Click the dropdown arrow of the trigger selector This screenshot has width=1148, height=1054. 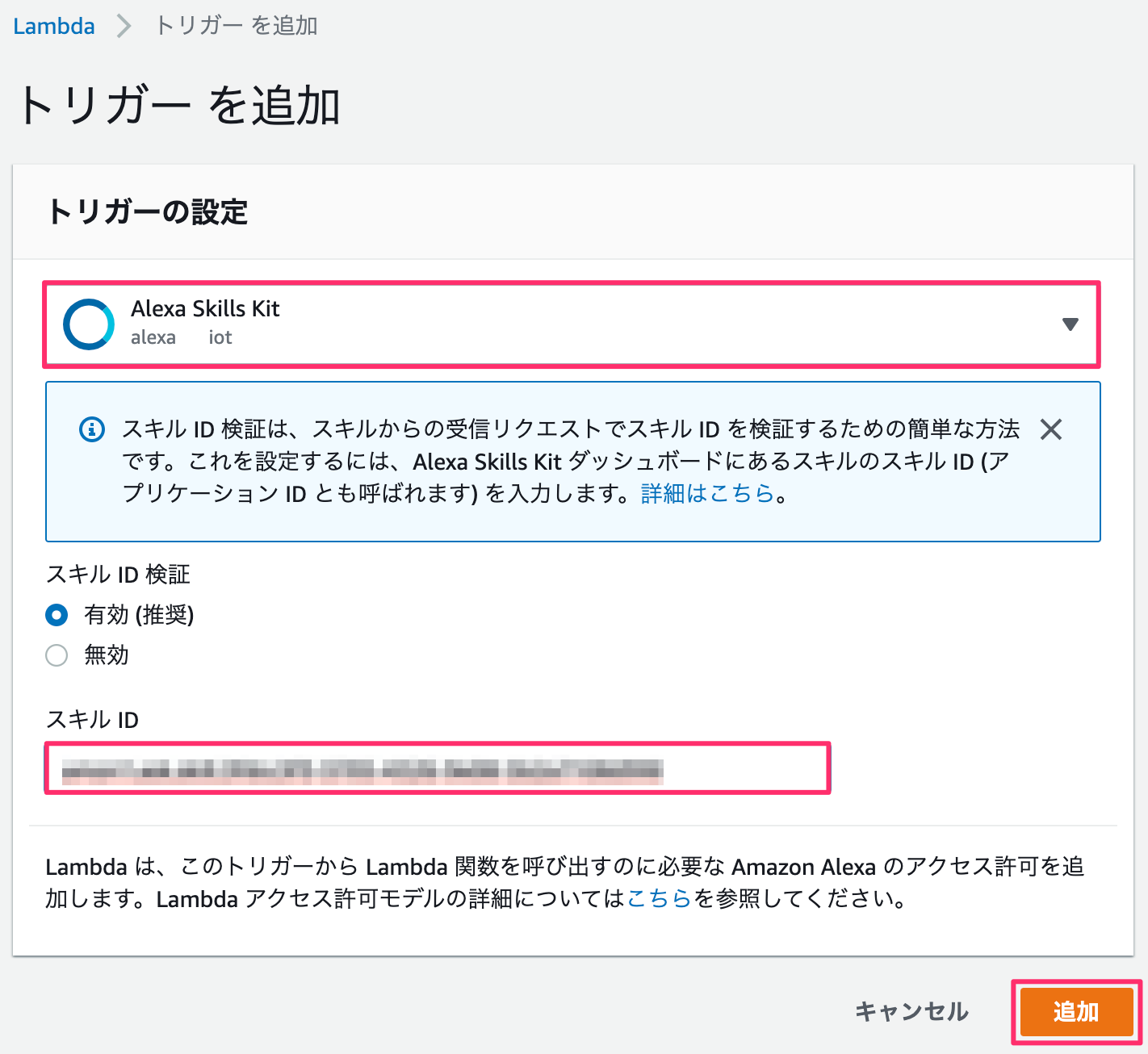click(1070, 324)
